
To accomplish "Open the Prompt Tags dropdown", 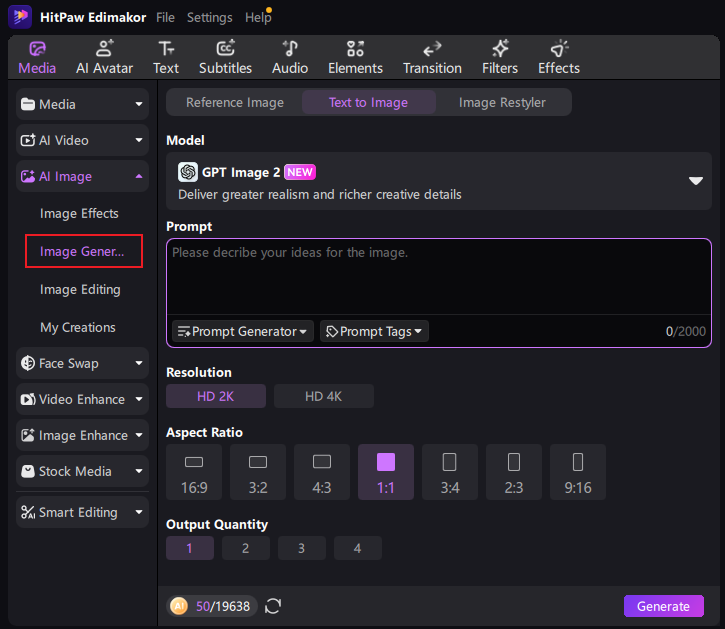I will [374, 332].
